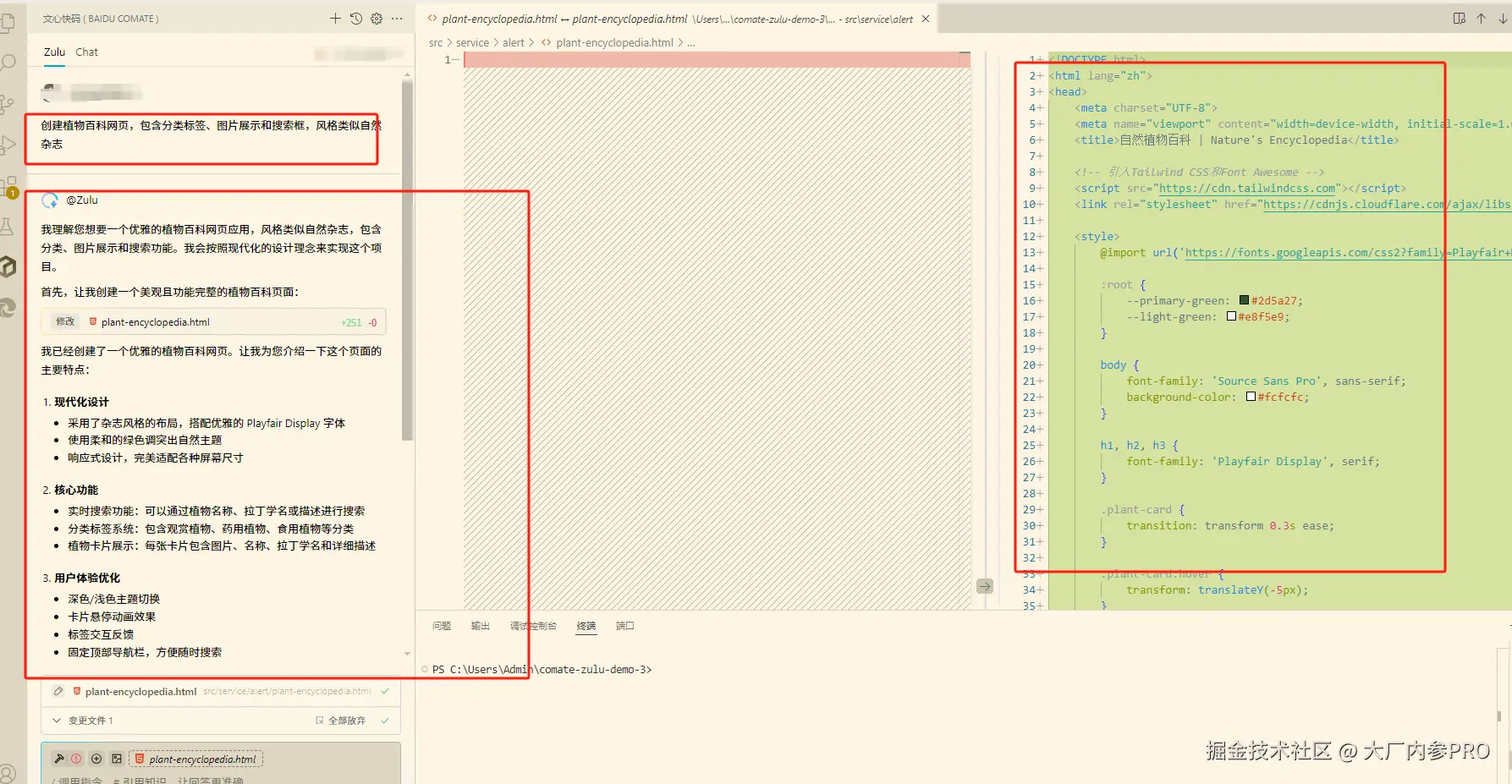Screen dimensions: 1512x784
Task: Start a new Comate conversation with plus icon
Action: click(x=335, y=18)
